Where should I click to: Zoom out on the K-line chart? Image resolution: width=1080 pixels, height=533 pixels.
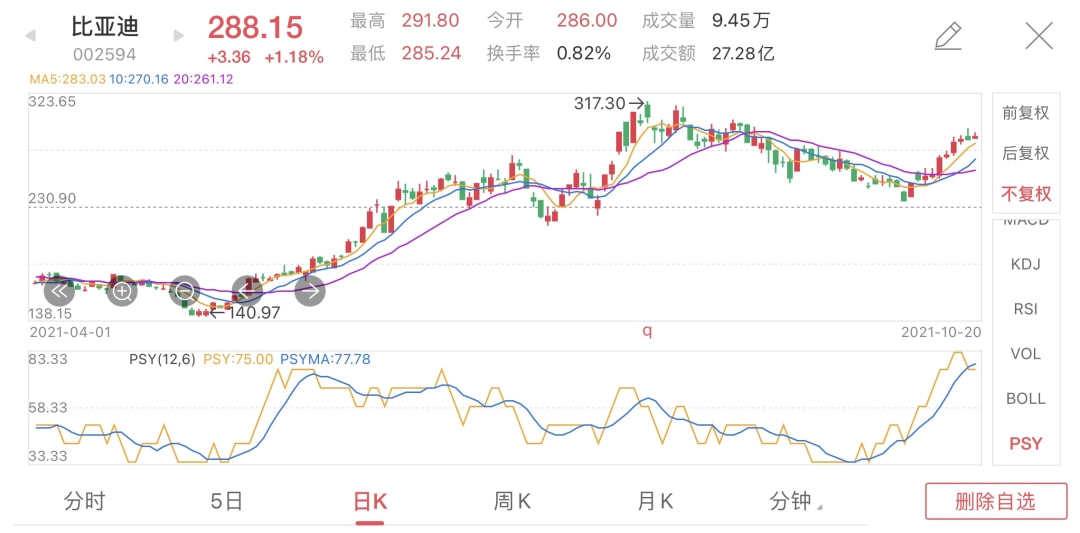[185, 291]
